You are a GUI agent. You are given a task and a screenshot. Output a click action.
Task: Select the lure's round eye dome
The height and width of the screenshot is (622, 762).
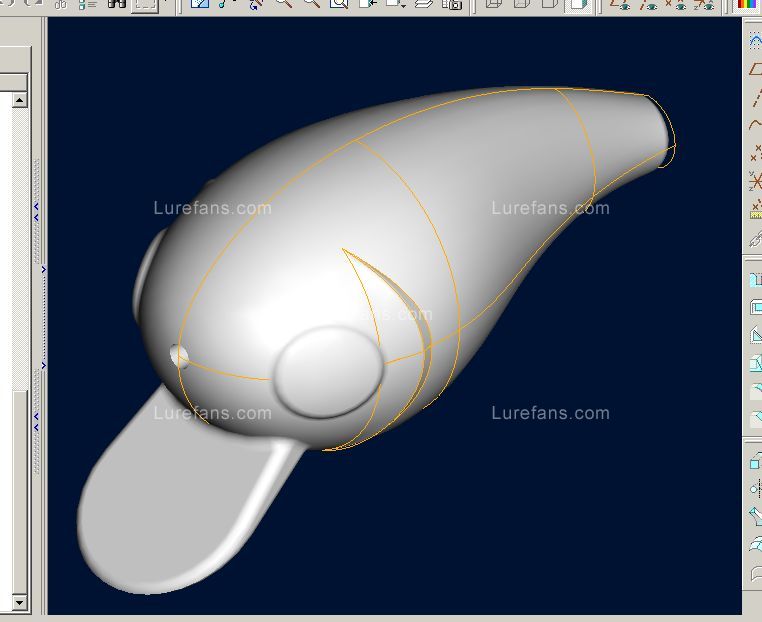[329, 373]
